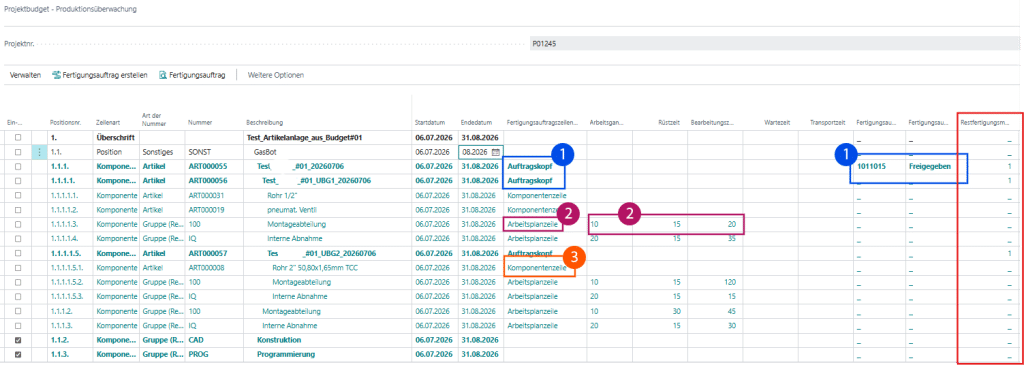1024x365 pixels.
Task: Click the Nummer column header
Action: pos(199,122)
